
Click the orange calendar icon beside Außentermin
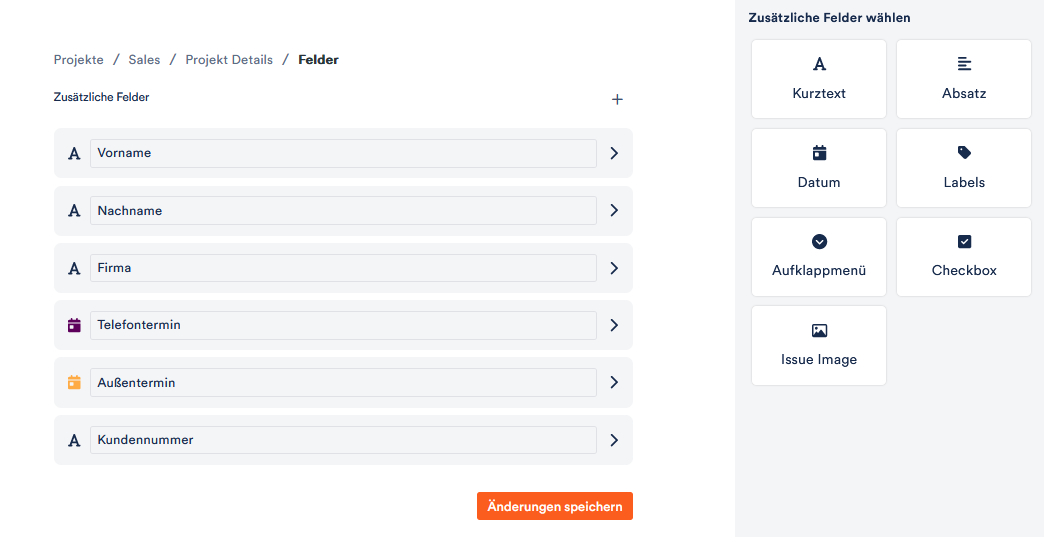click(75, 383)
